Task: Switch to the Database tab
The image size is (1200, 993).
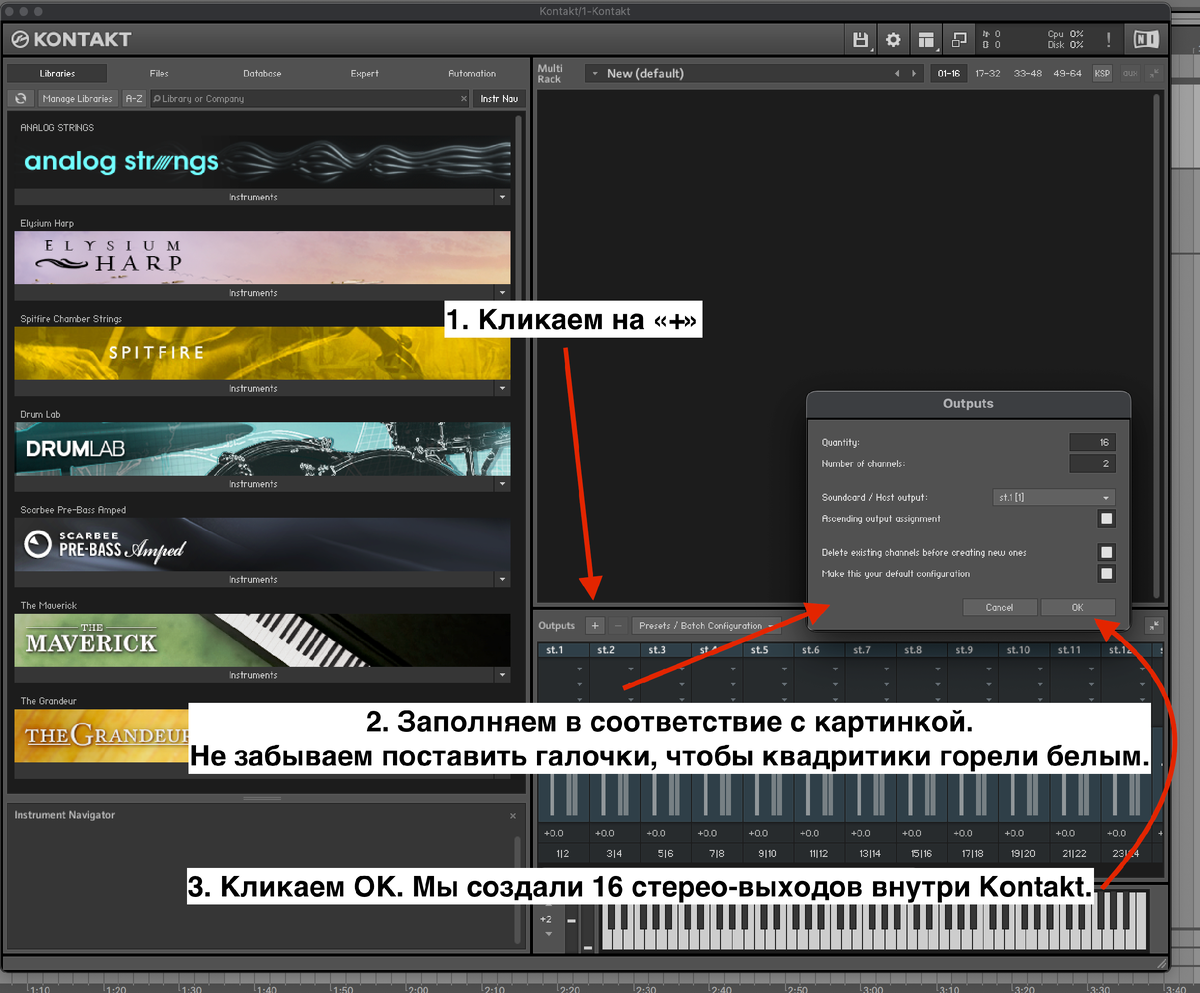Action: coord(262,73)
